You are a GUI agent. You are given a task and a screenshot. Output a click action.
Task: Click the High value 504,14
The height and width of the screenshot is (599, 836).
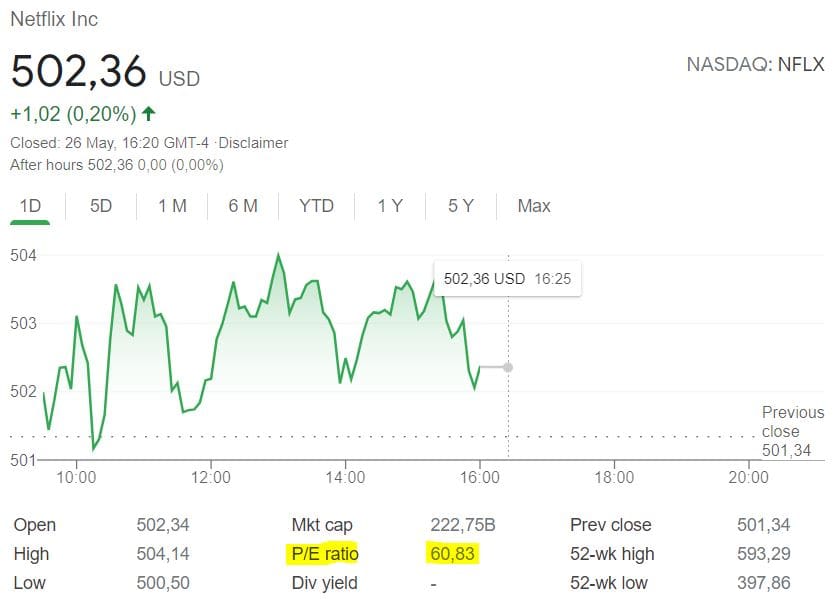(x=163, y=554)
